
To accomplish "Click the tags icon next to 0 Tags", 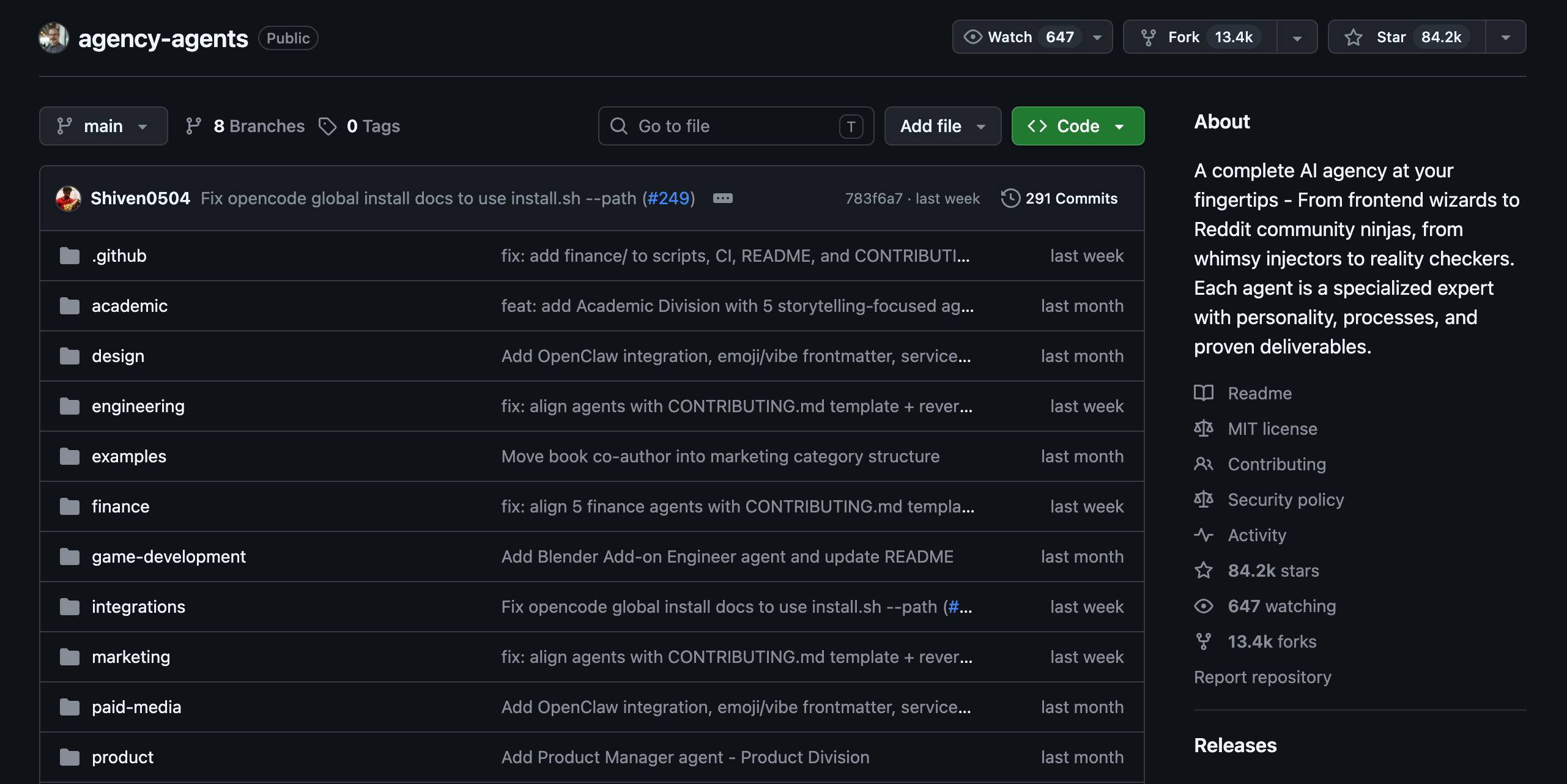I will [328, 126].
